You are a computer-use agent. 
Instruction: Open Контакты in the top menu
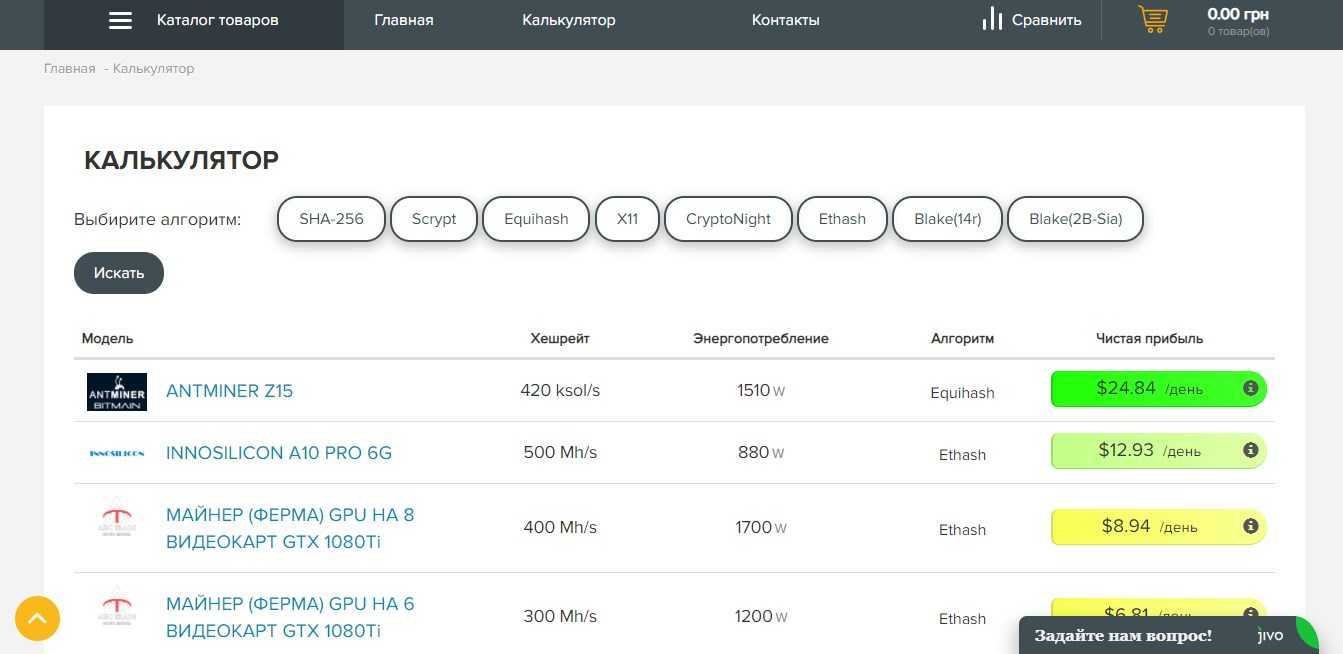786,20
